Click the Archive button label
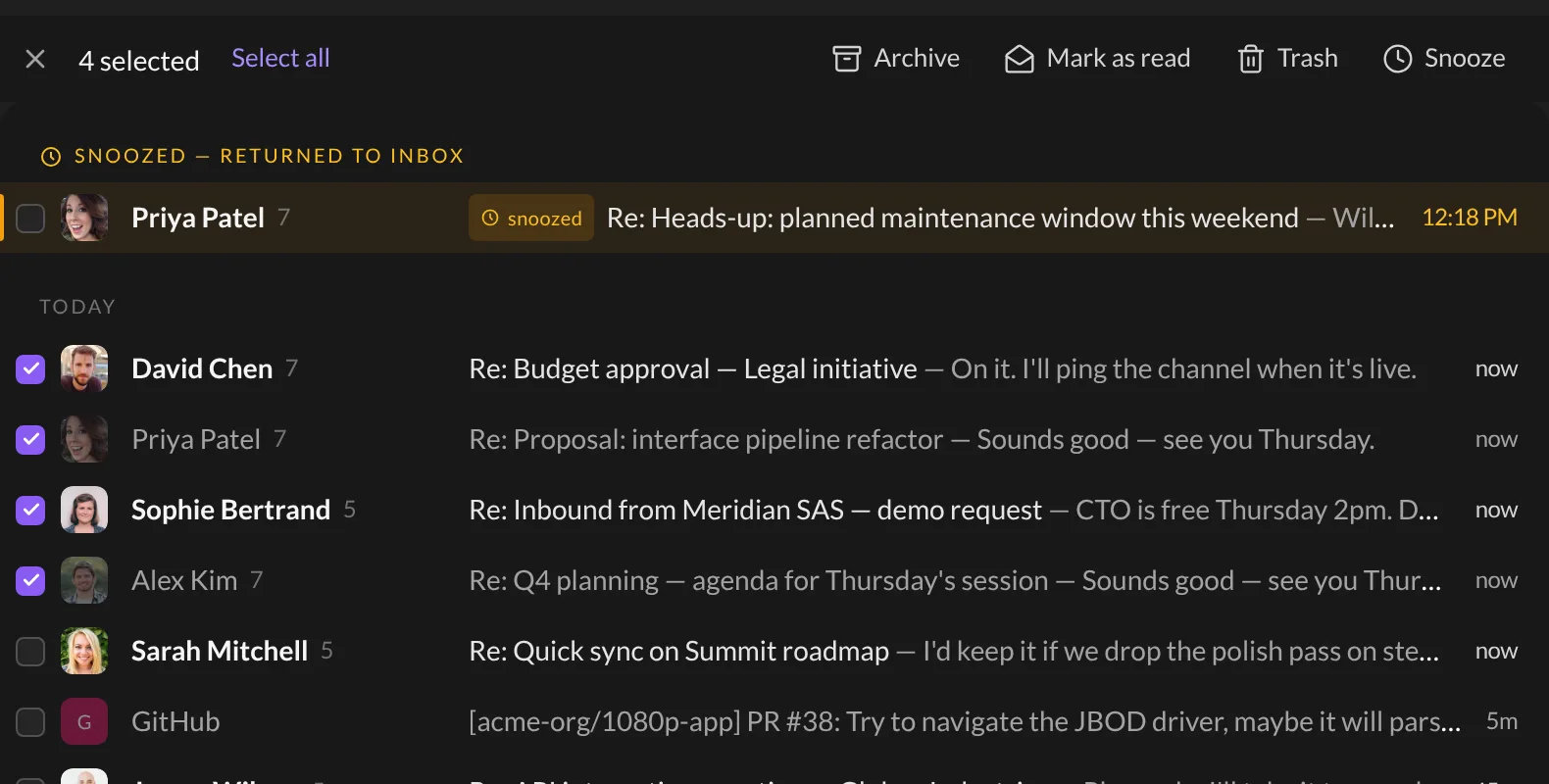 (x=917, y=59)
